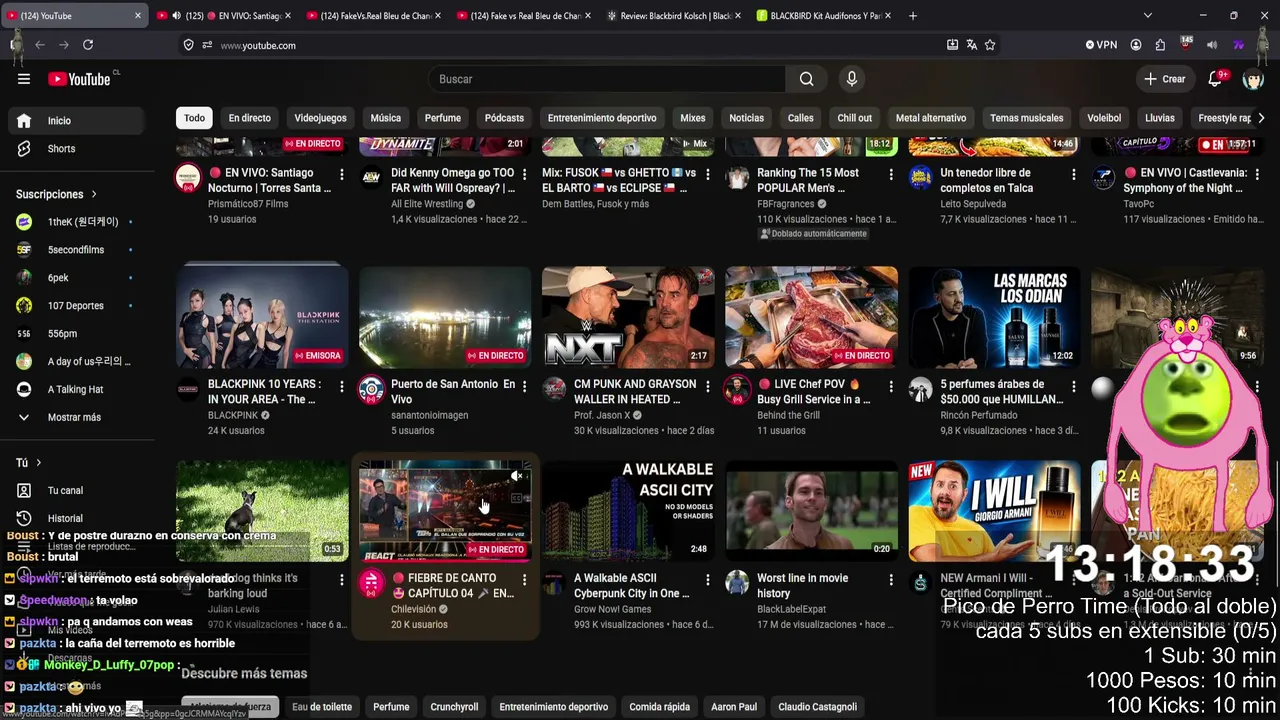
Task: Click the Crear button
Action: [1165, 79]
